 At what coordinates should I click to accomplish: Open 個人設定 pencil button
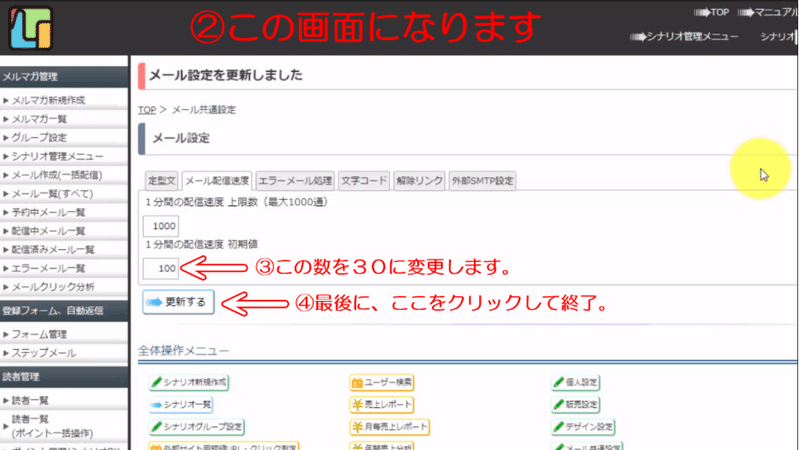[576, 382]
